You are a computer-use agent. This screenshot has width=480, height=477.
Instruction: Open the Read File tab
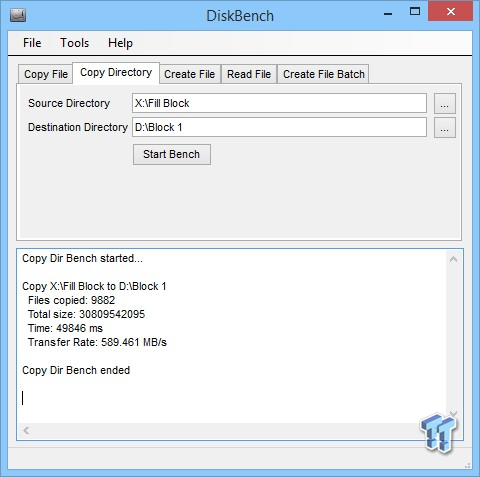249,74
